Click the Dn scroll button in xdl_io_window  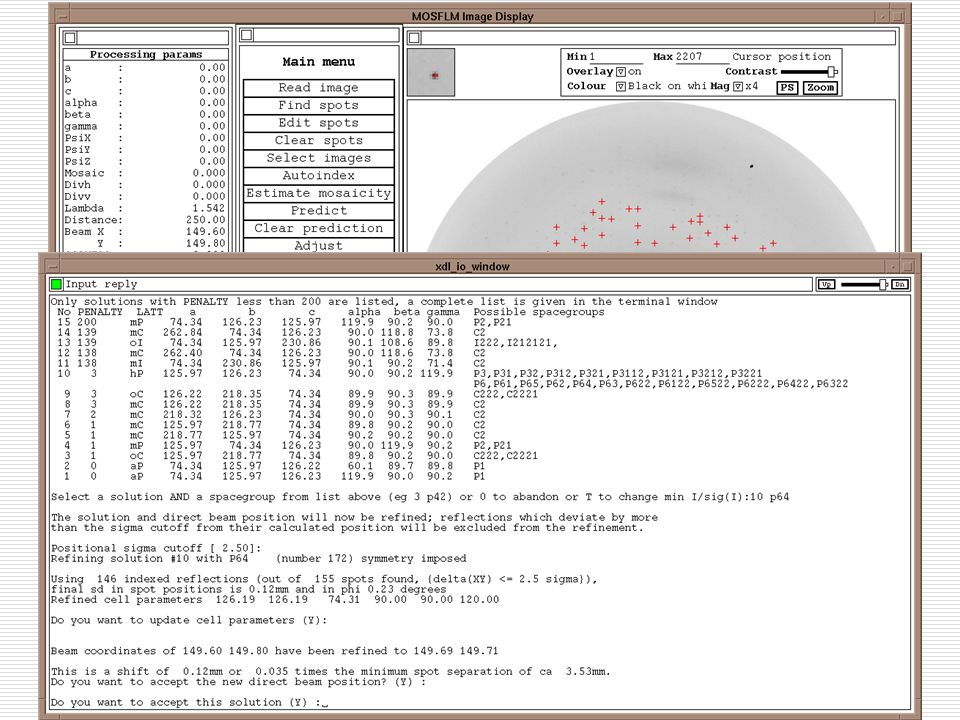click(899, 284)
